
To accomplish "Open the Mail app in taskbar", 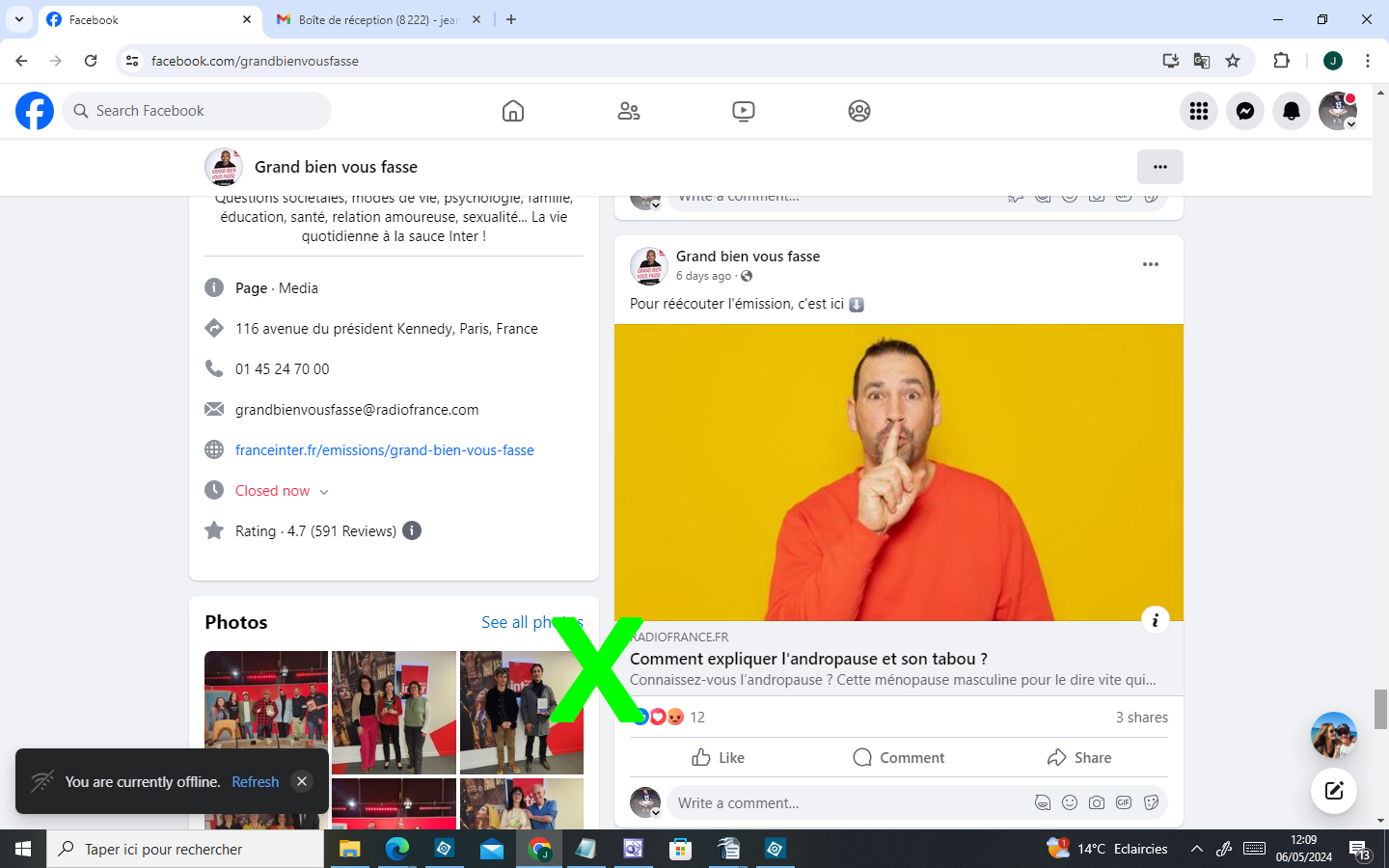I will pos(492,849).
